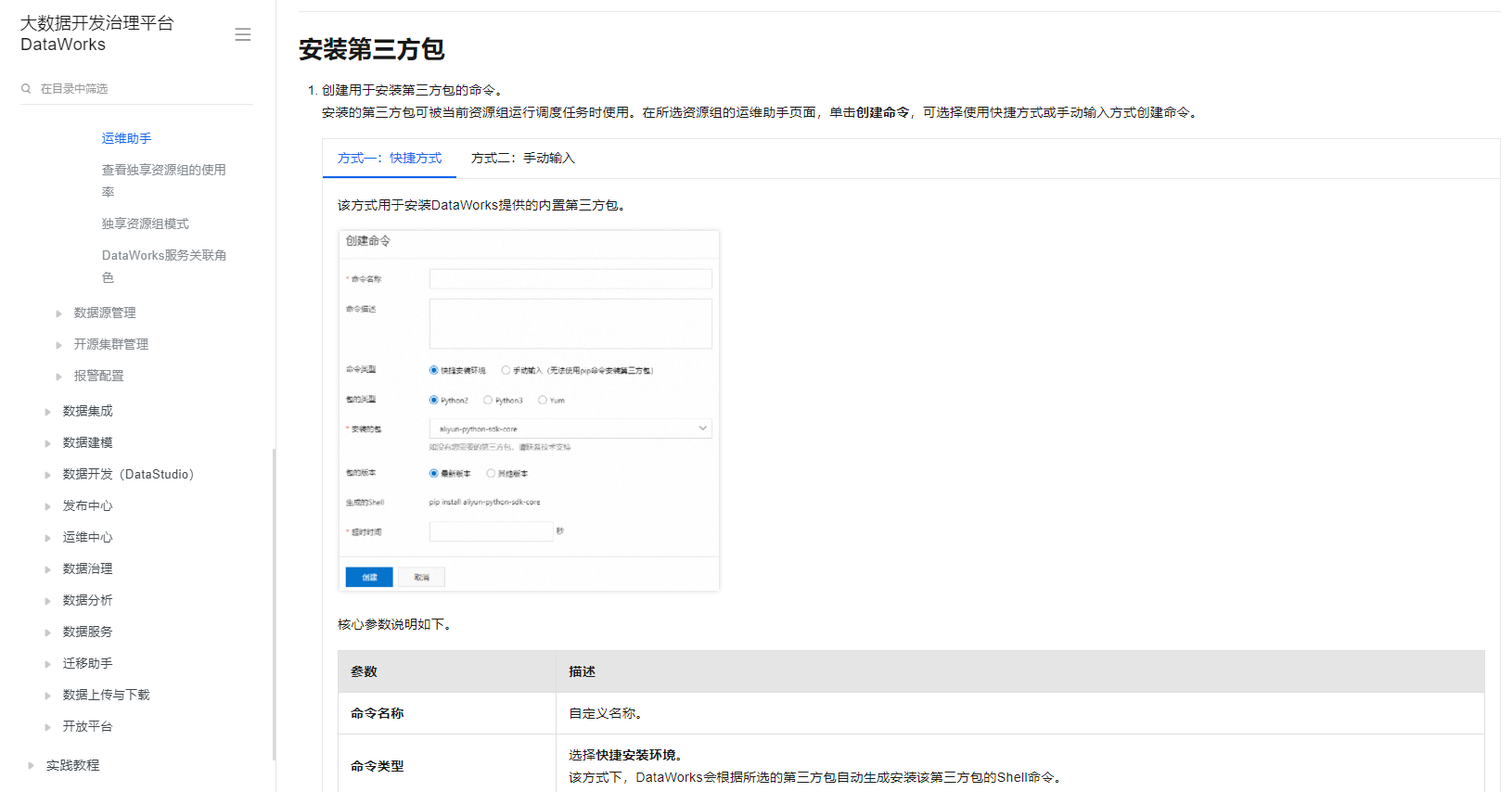Expand the 数据源管理 tree node arrow
Image resolution: width=1512 pixels, height=792 pixels.
click(58, 313)
